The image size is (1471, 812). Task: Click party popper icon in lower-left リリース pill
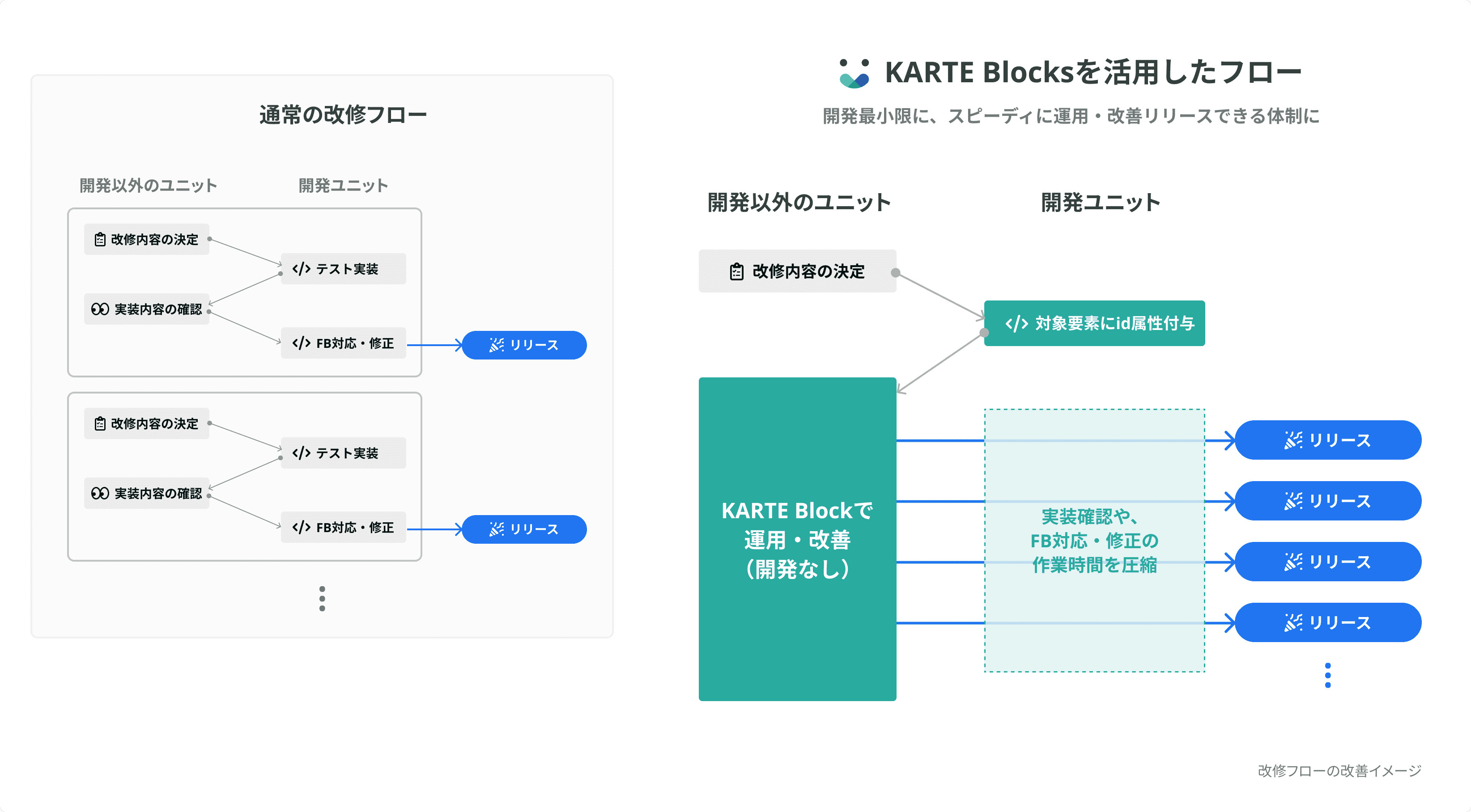[496, 529]
